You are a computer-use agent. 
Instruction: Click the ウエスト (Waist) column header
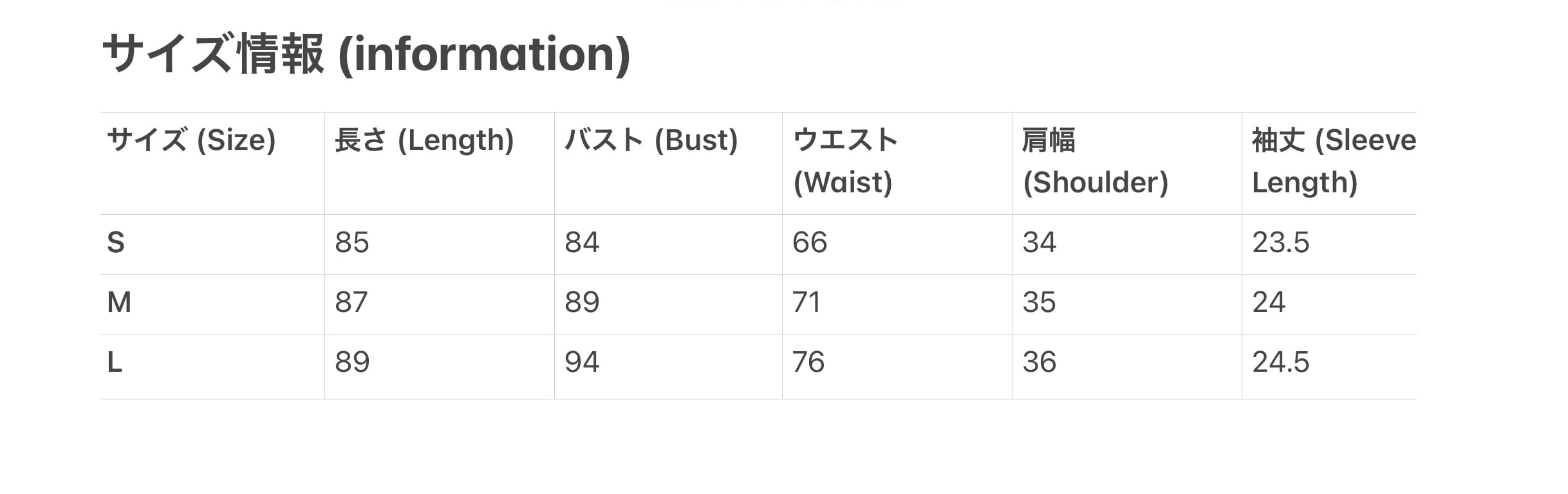tap(845, 161)
